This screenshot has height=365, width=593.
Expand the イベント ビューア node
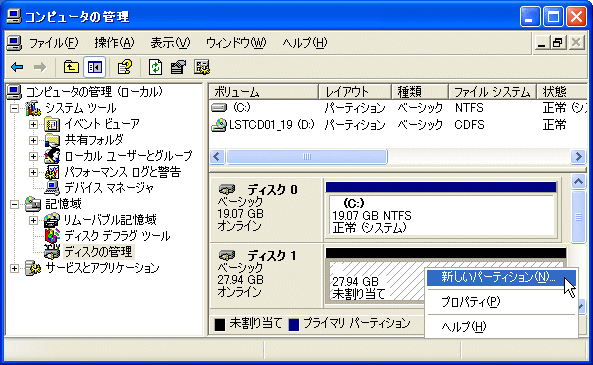33,124
